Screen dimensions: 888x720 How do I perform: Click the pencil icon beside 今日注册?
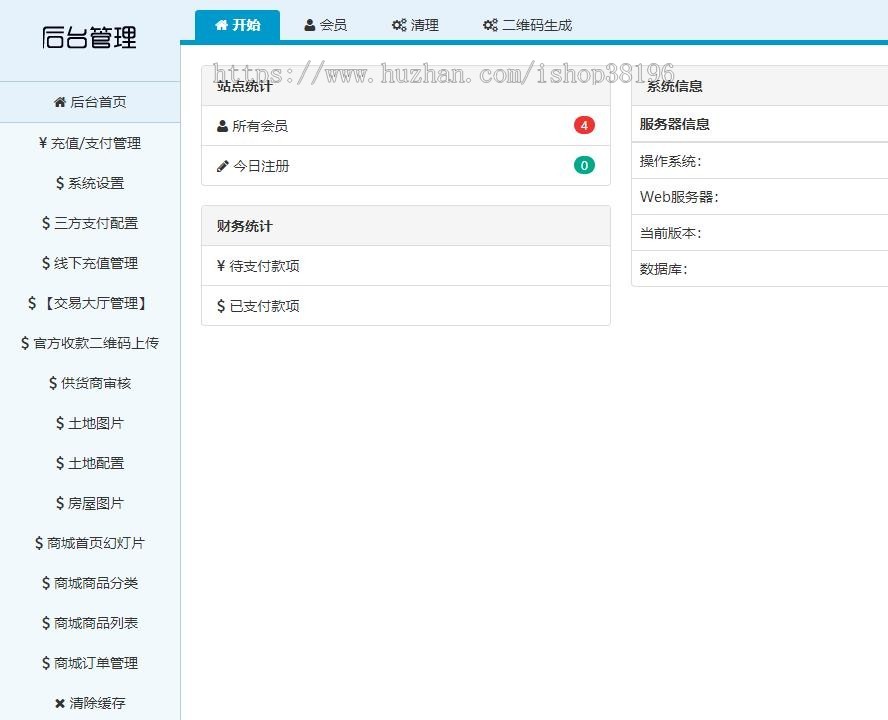tap(223, 166)
